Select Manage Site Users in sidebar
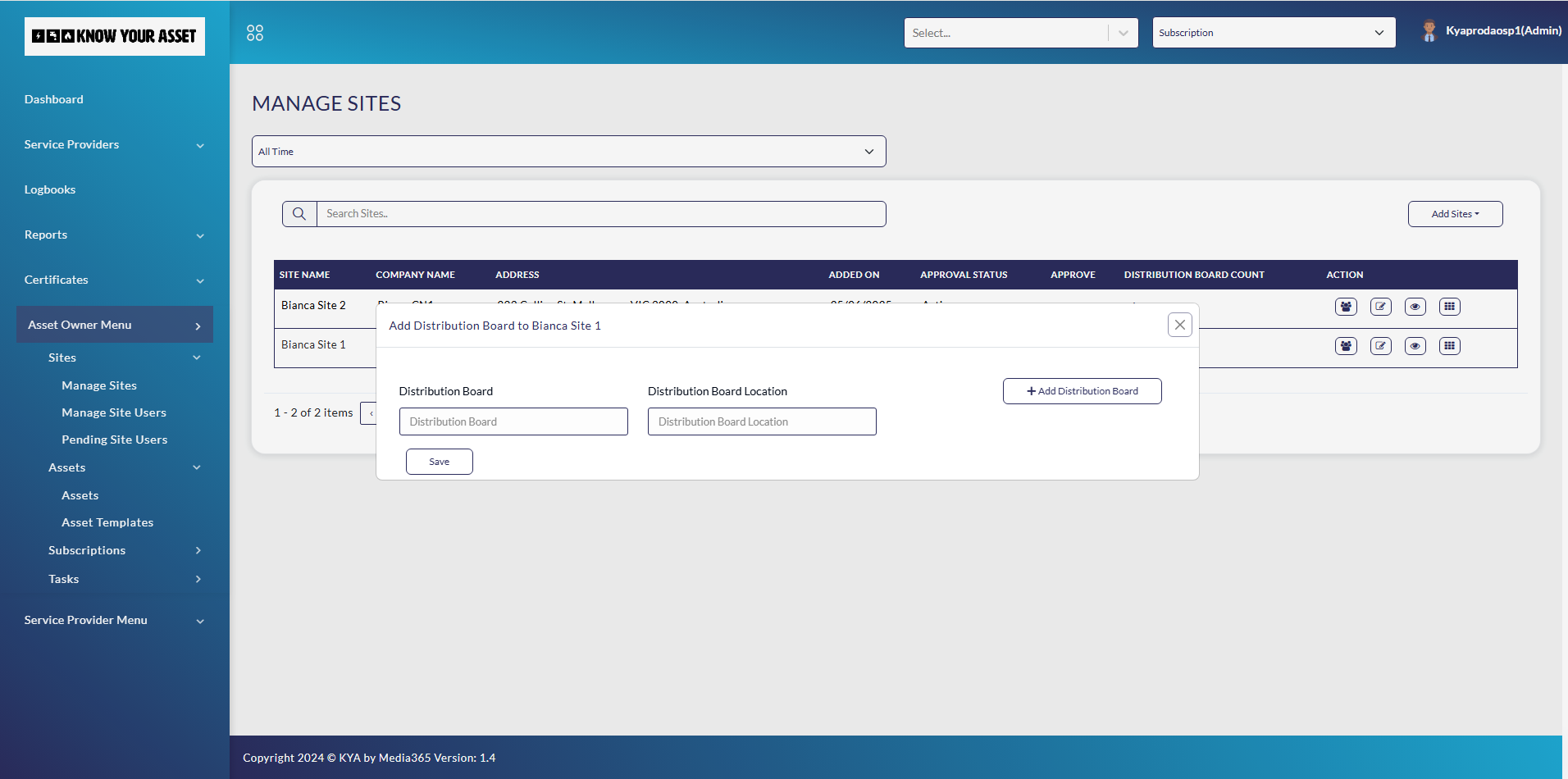This screenshot has height=779, width=1568. pos(114,412)
